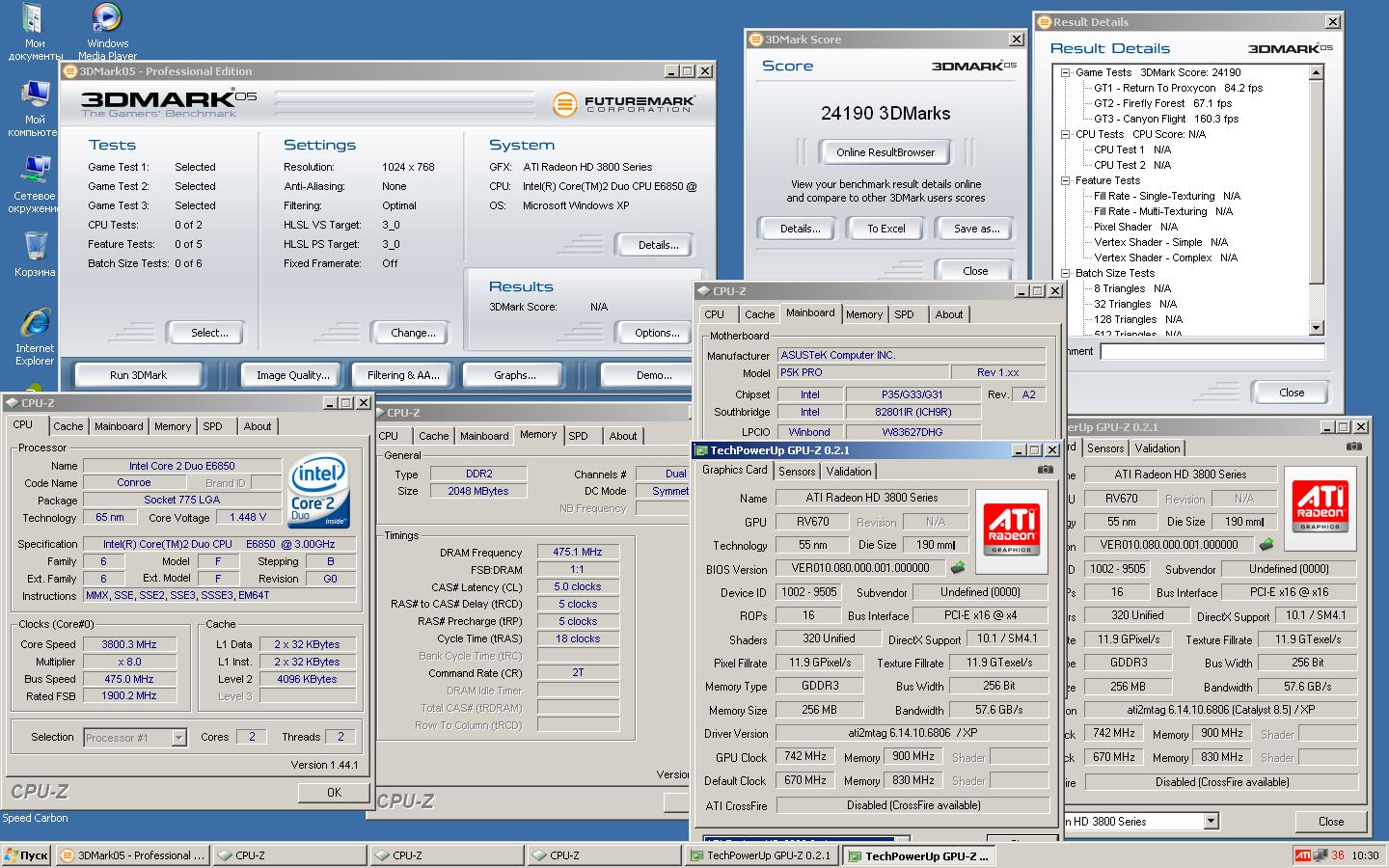Click Run 3DMark button
1389x868 pixels.
pyautogui.click(x=138, y=375)
